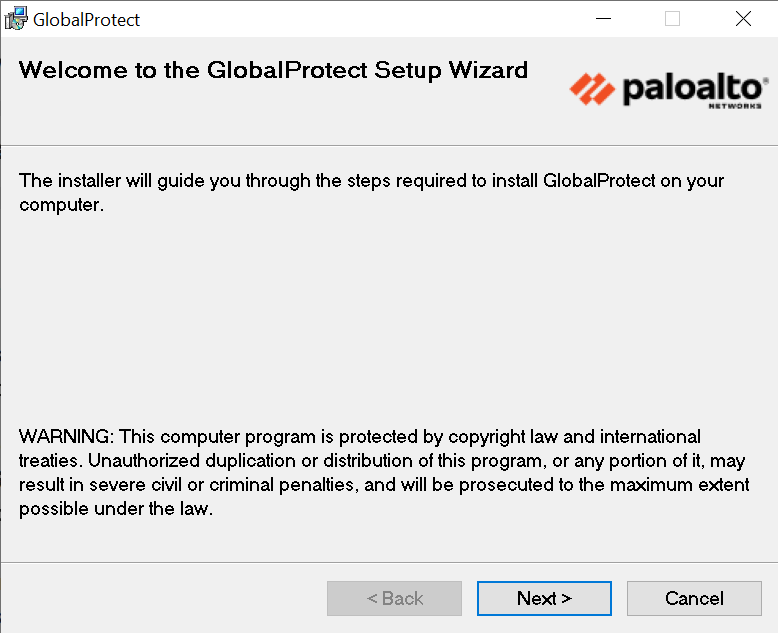The width and height of the screenshot is (778, 633).
Task: Proceed with the Next > button
Action: (x=544, y=598)
